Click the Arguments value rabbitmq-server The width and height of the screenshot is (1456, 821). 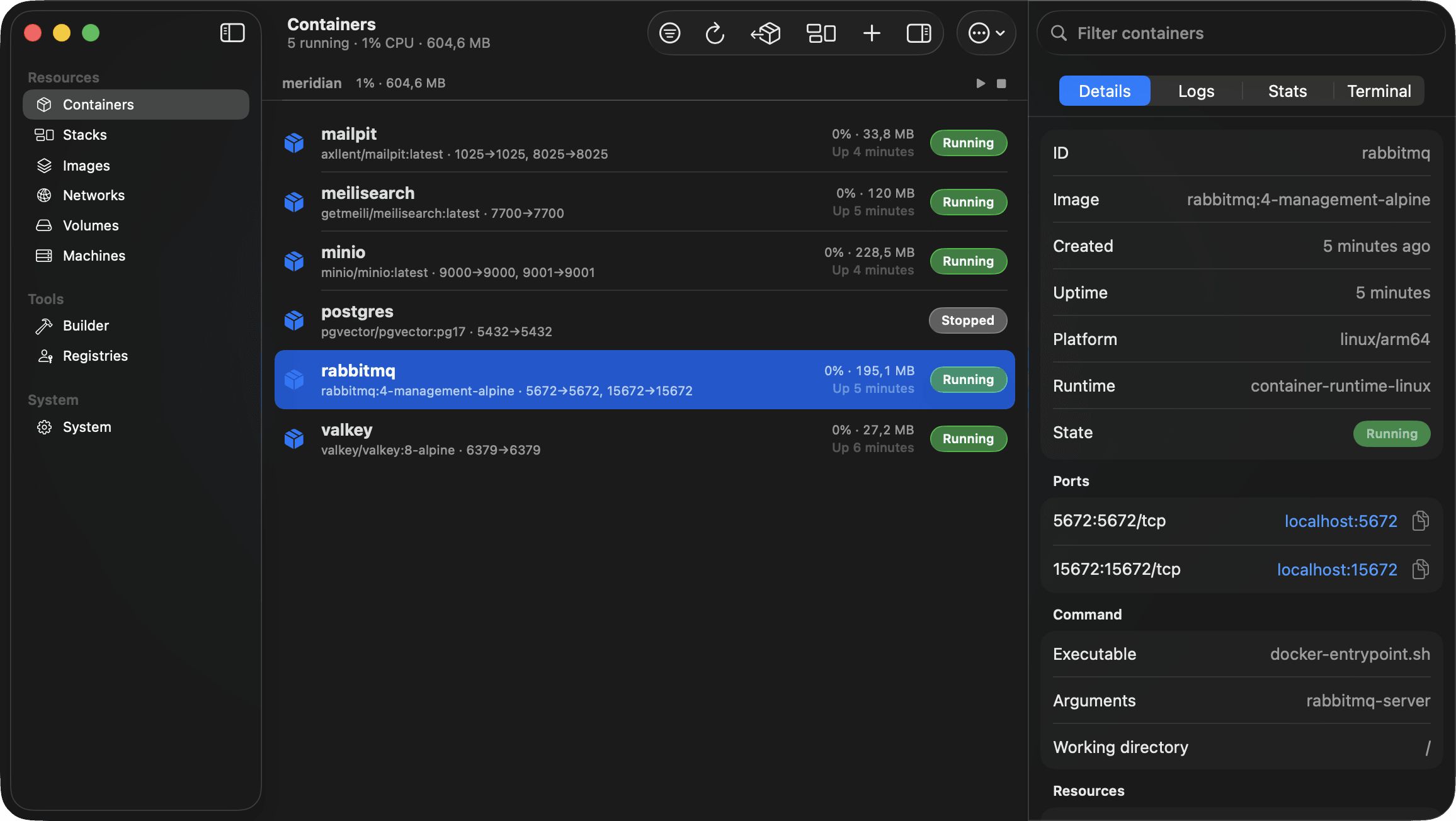pyautogui.click(x=1368, y=701)
